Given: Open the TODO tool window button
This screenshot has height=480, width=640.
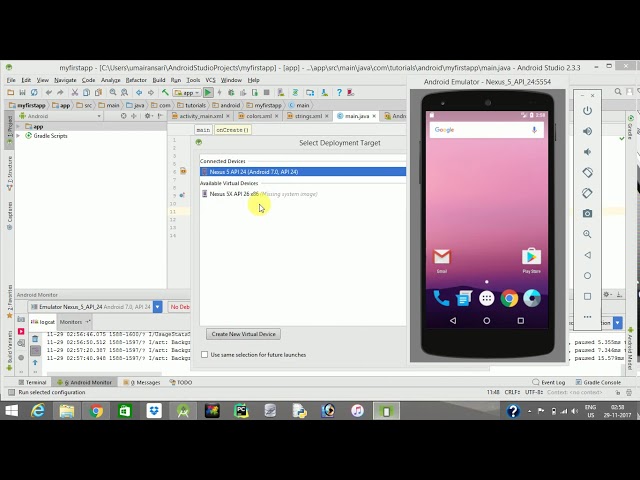Looking at the screenshot, I should tap(181, 382).
